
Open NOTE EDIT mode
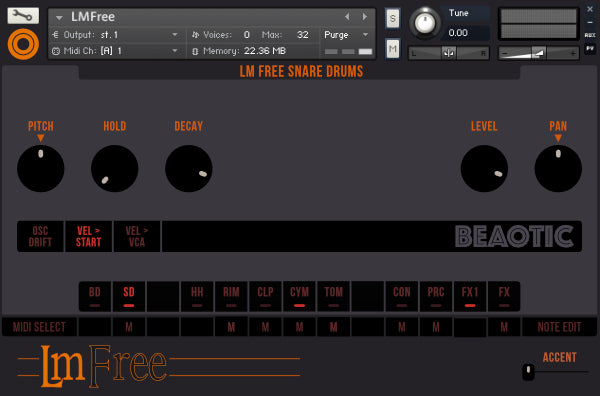559,327
